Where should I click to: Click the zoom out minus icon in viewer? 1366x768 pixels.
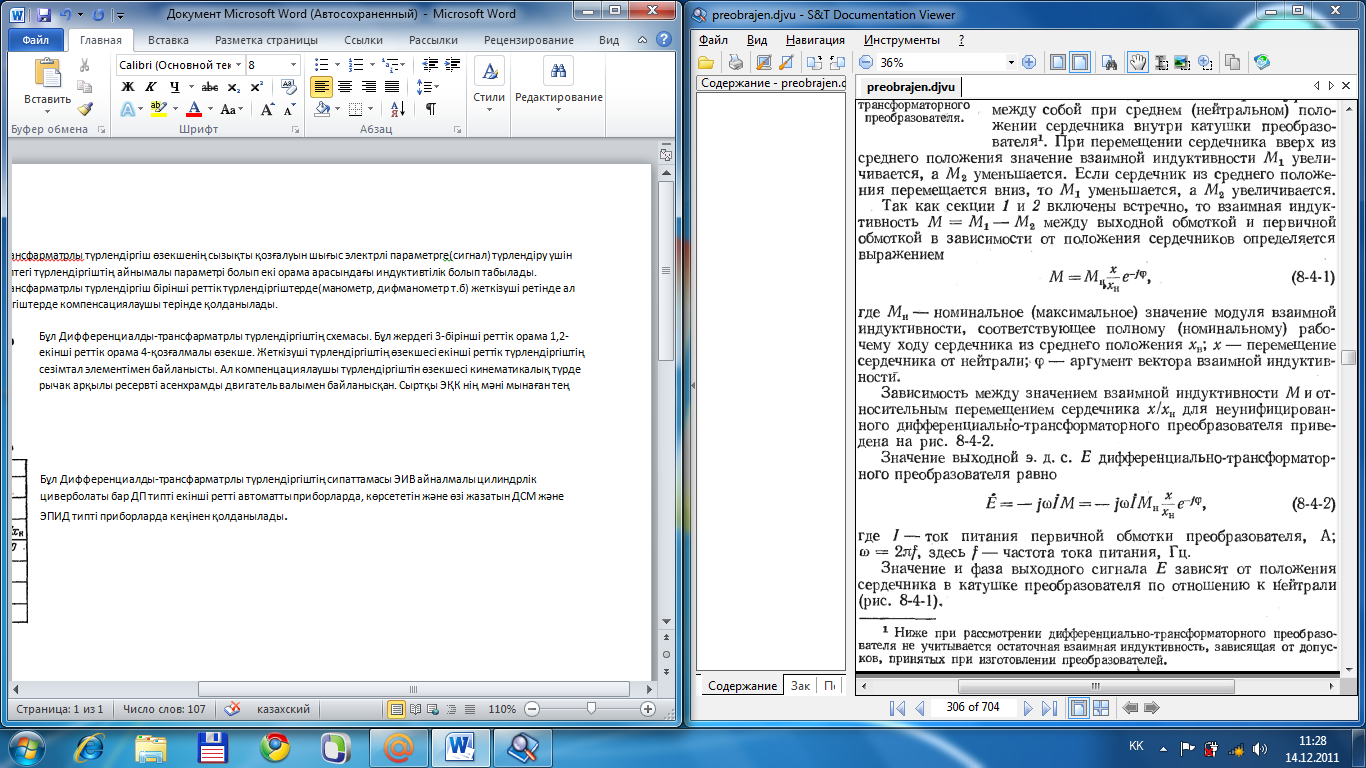coord(864,62)
